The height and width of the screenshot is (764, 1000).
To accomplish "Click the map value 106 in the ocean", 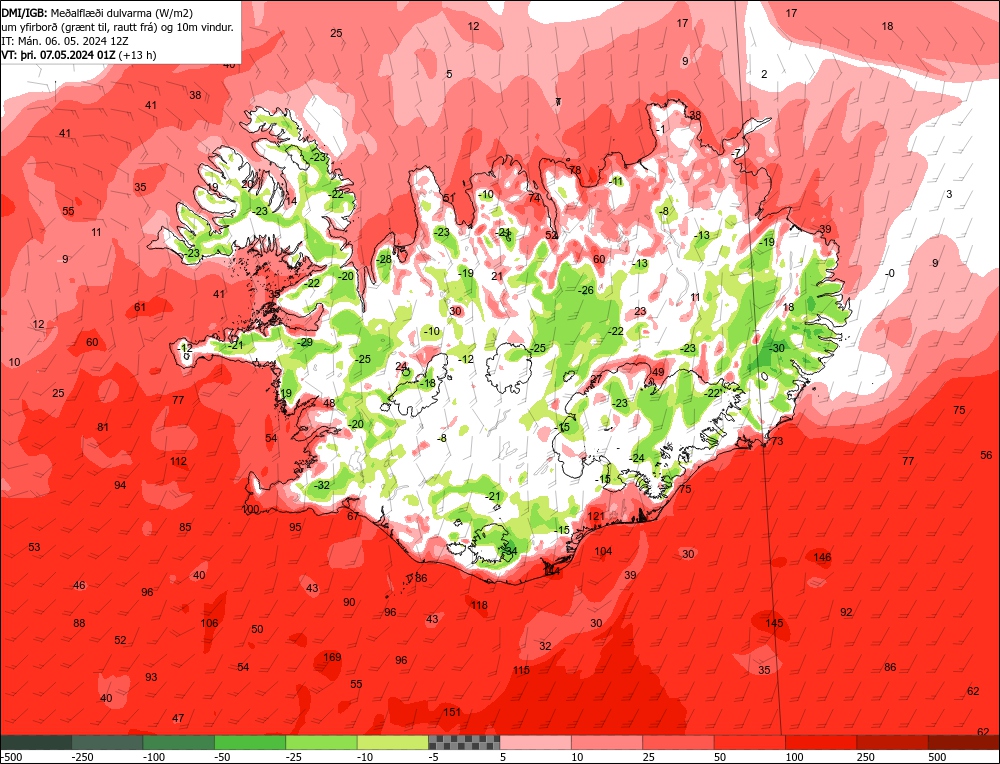I will tap(209, 623).
